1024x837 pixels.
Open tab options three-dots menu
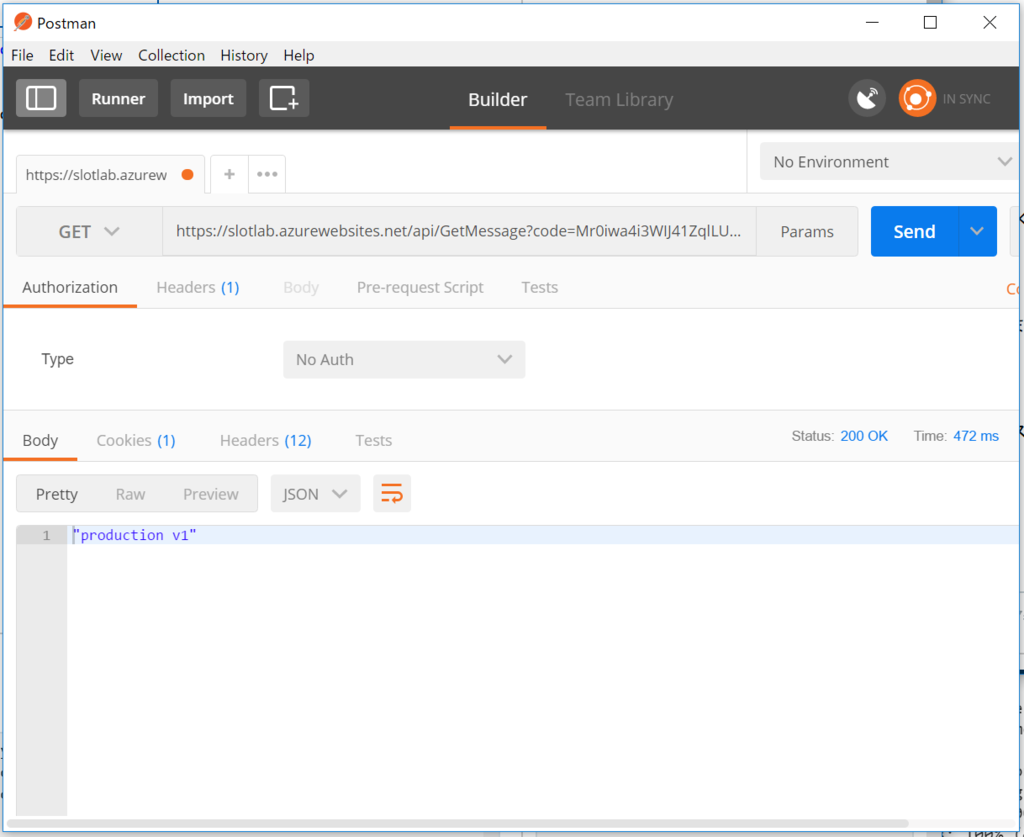(x=267, y=174)
